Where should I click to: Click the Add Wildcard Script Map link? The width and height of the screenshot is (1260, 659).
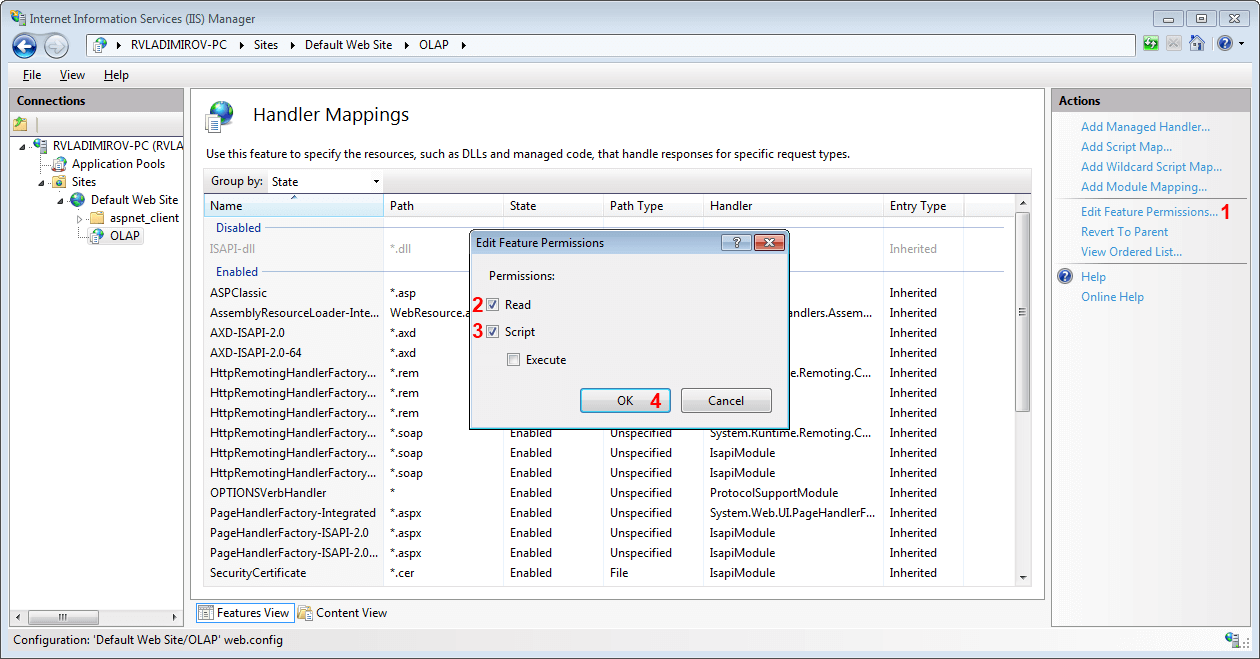click(x=1151, y=166)
